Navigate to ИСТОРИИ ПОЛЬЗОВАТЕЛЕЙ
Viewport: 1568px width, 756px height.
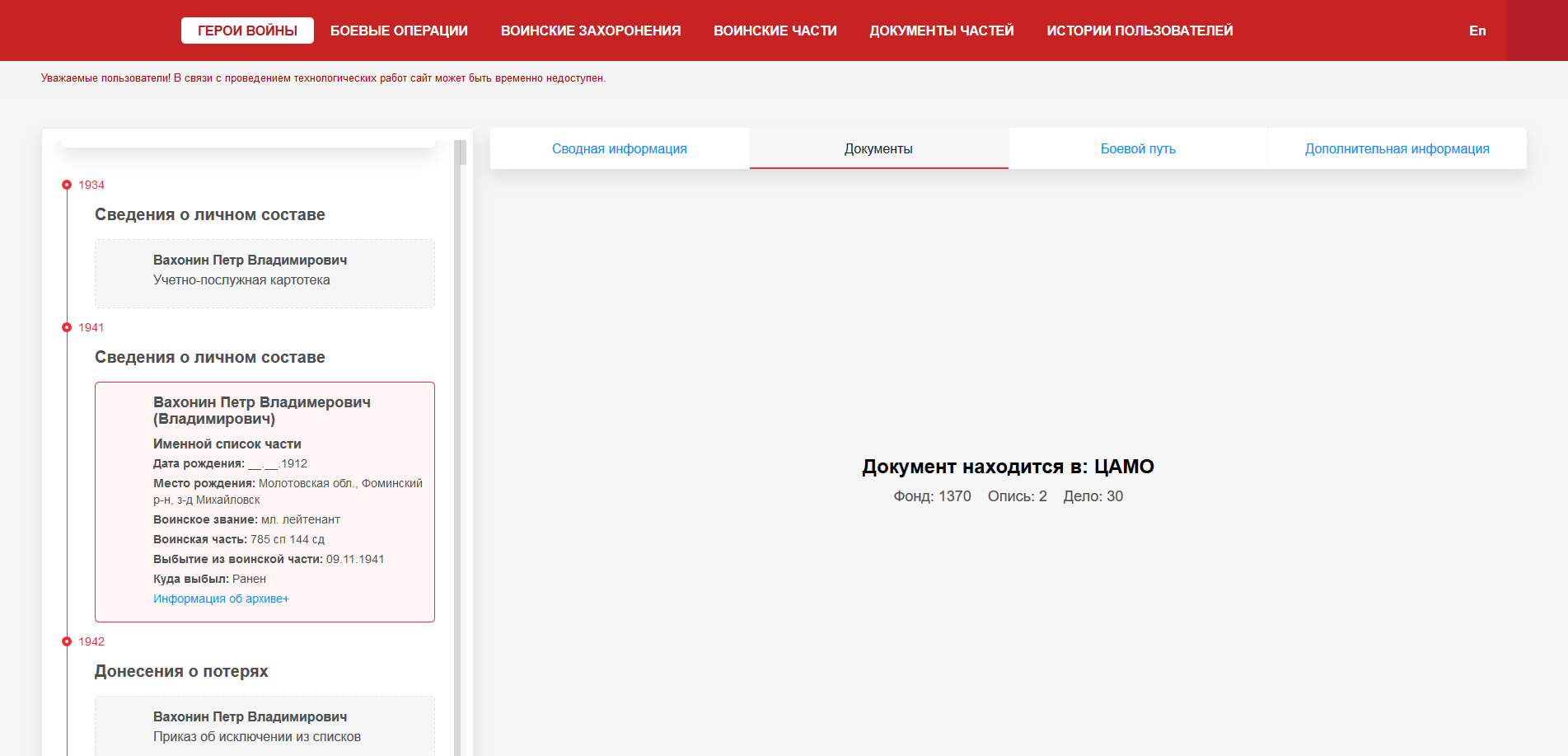click(1140, 31)
